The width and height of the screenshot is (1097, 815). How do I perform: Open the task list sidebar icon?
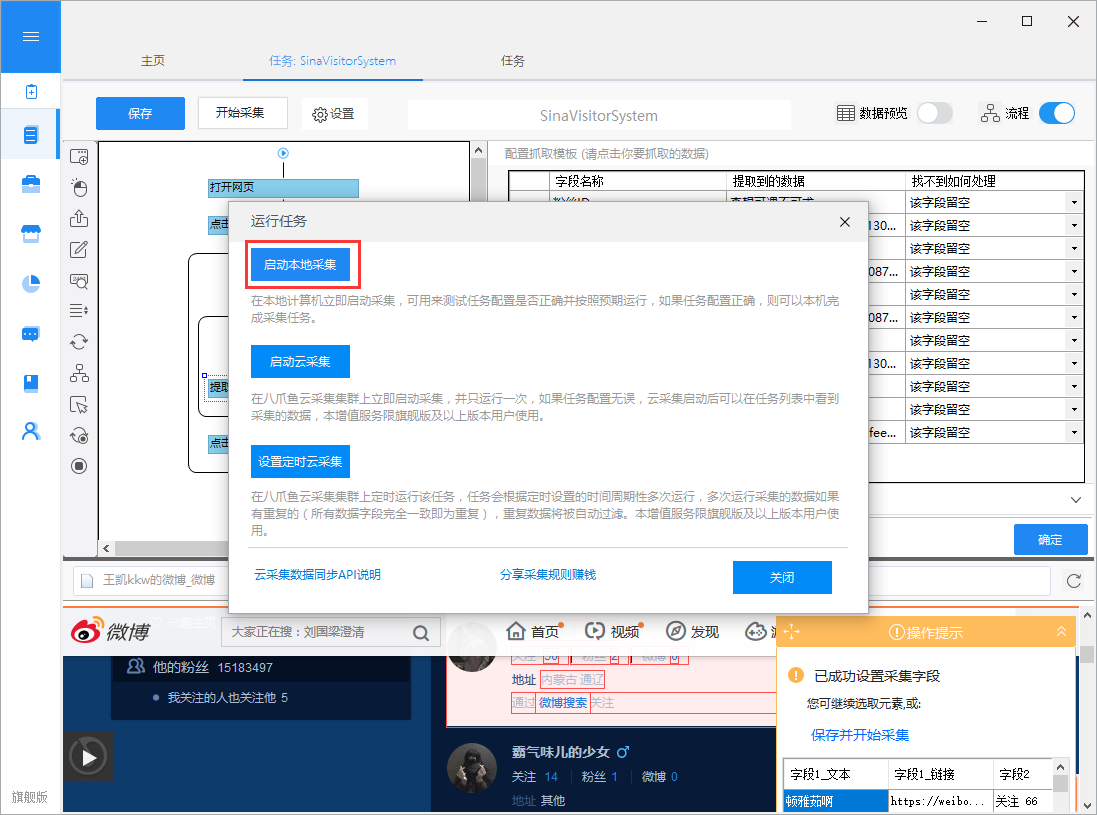click(31, 134)
